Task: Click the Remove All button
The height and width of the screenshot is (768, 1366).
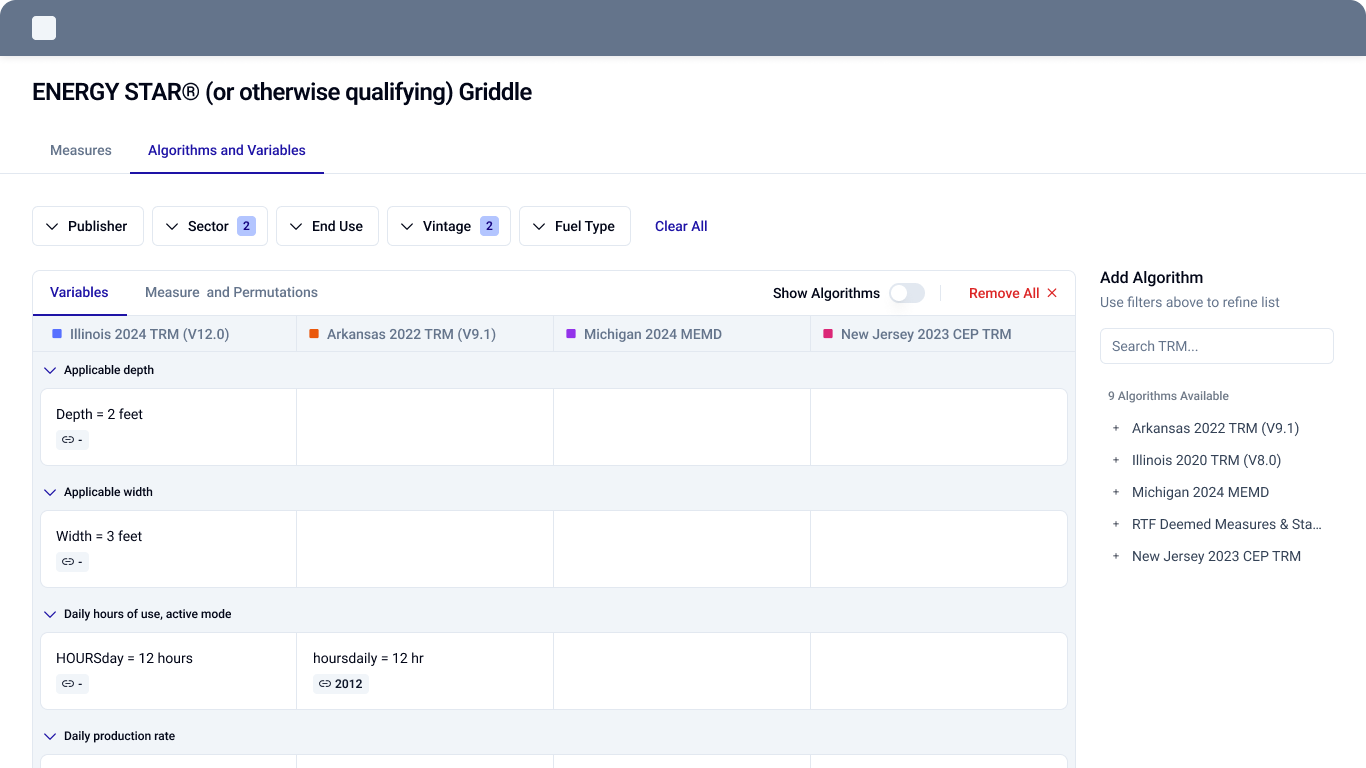Action: click(x=1013, y=293)
